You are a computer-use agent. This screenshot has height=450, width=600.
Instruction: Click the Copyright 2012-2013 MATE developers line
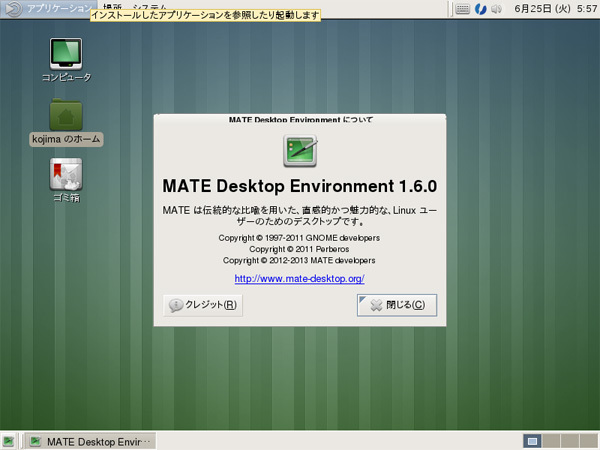tap(299, 261)
